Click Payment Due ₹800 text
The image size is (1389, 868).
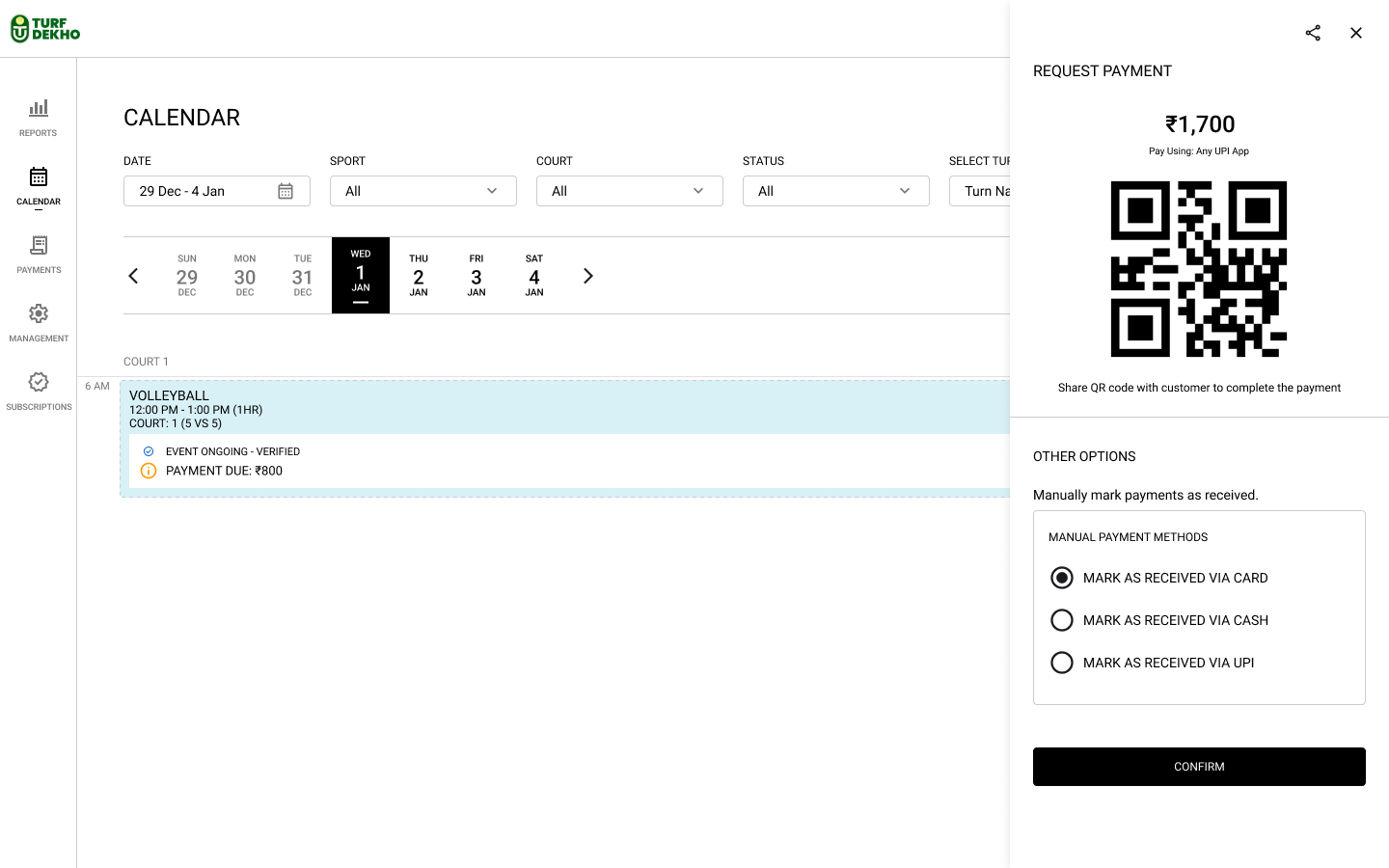(224, 471)
